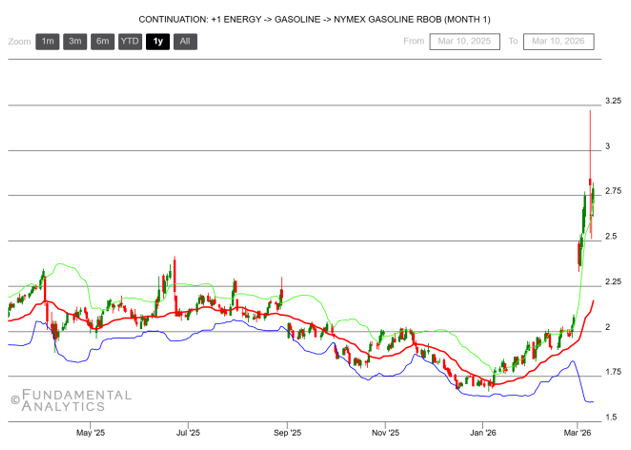Screen dimensions: 631x450
Task: Click the To date field
Action: (560, 41)
